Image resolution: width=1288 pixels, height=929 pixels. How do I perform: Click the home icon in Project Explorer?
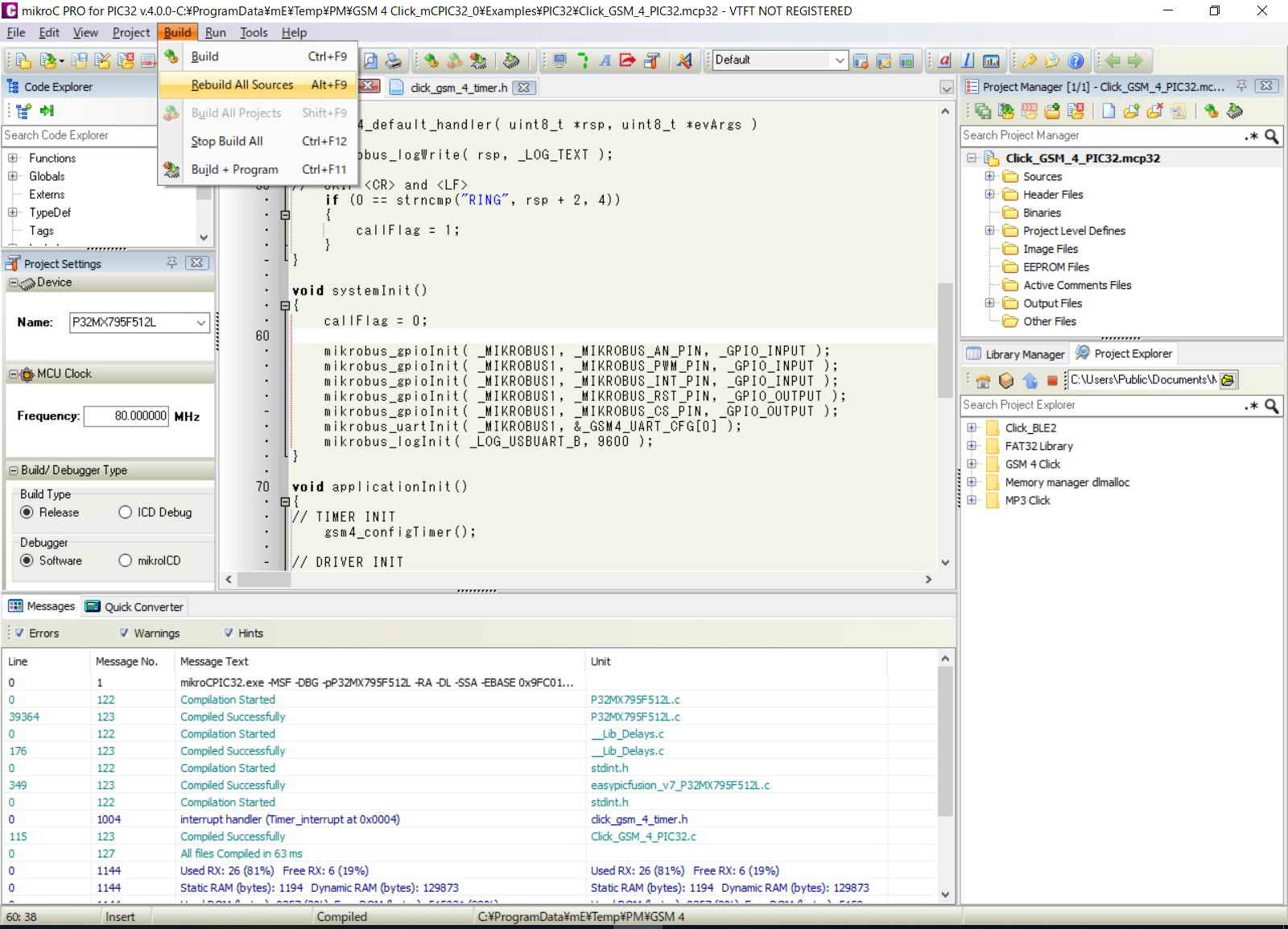pos(983,380)
